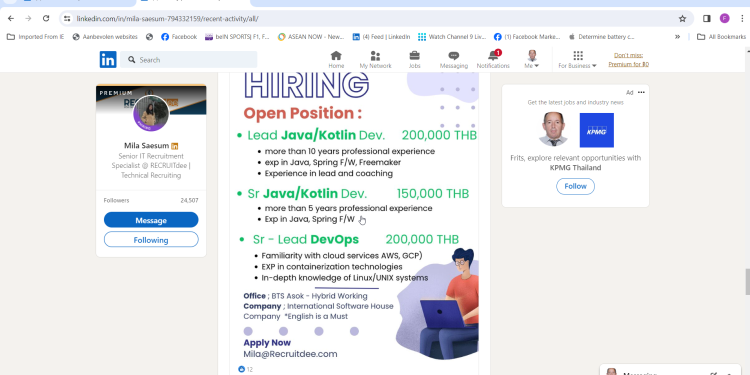The width and height of the screenshot is (750, 375).
Task: Open Notifications bell
Action: click(493, 60)
